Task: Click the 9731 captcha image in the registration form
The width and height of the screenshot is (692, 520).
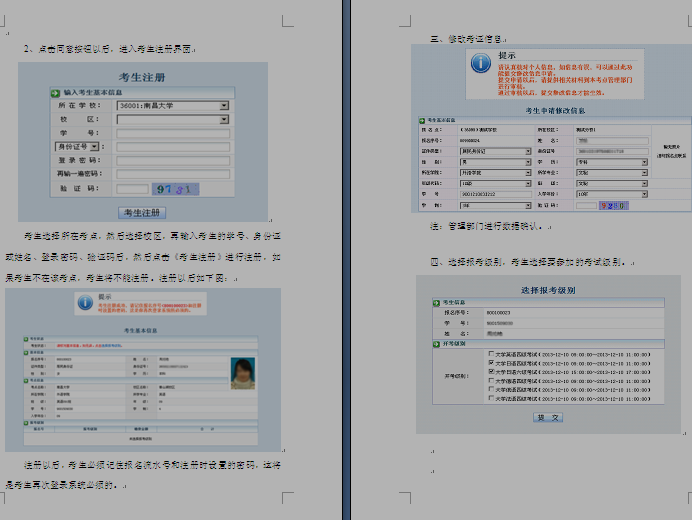Action: pos(174,189)
